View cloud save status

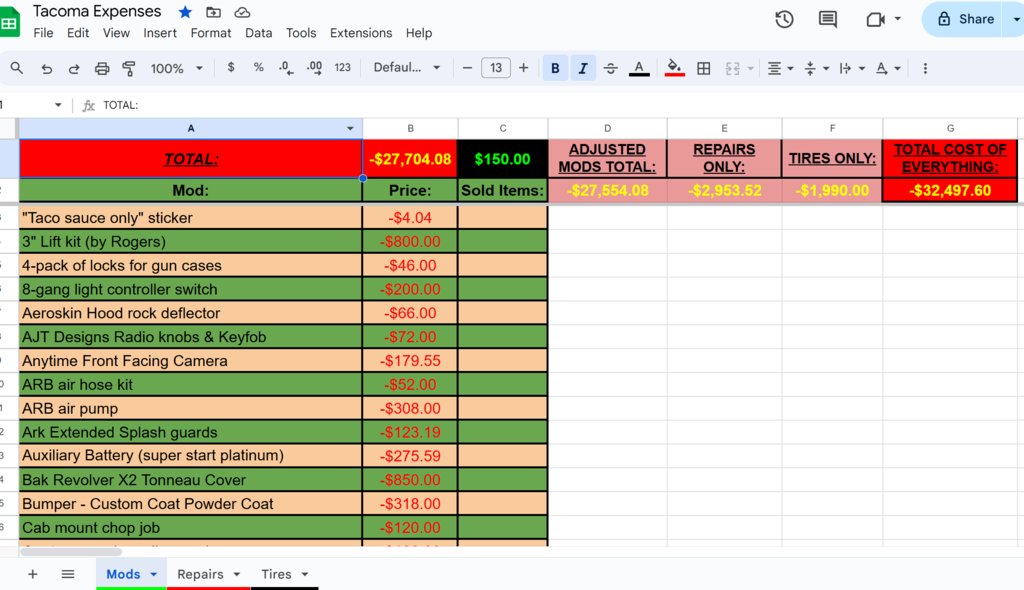242,12
